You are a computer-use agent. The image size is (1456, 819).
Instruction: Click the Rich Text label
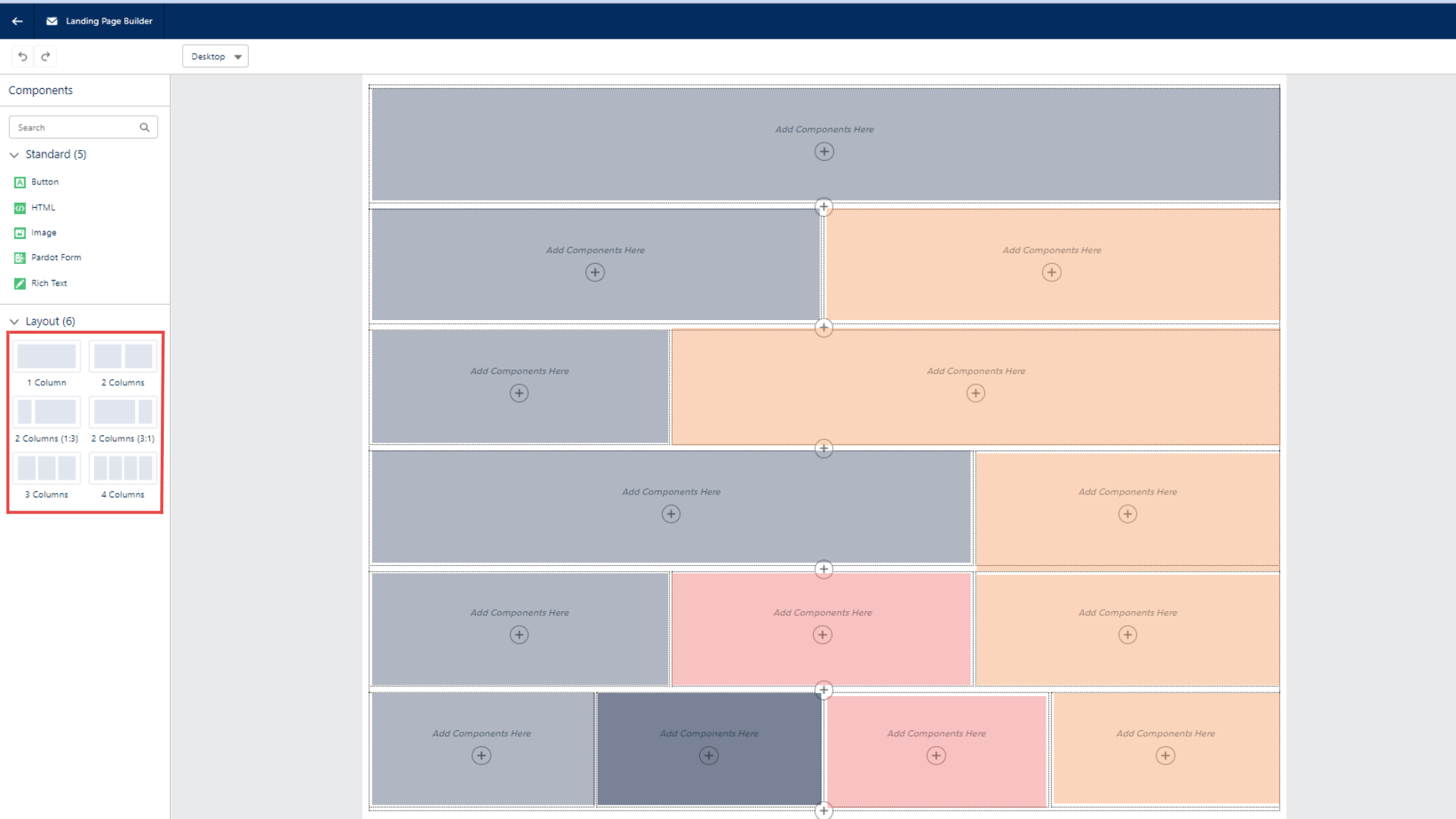click(49, 283)
